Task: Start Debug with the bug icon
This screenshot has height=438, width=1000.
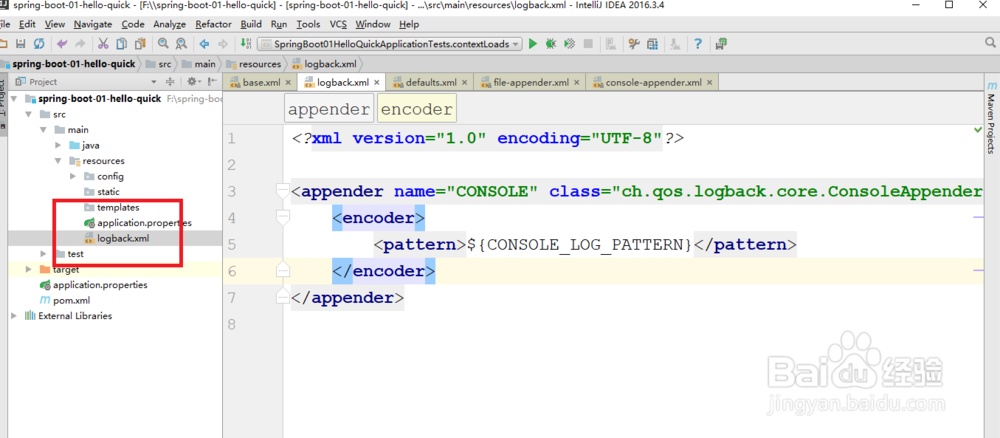Action: click(x=551, y=44)
